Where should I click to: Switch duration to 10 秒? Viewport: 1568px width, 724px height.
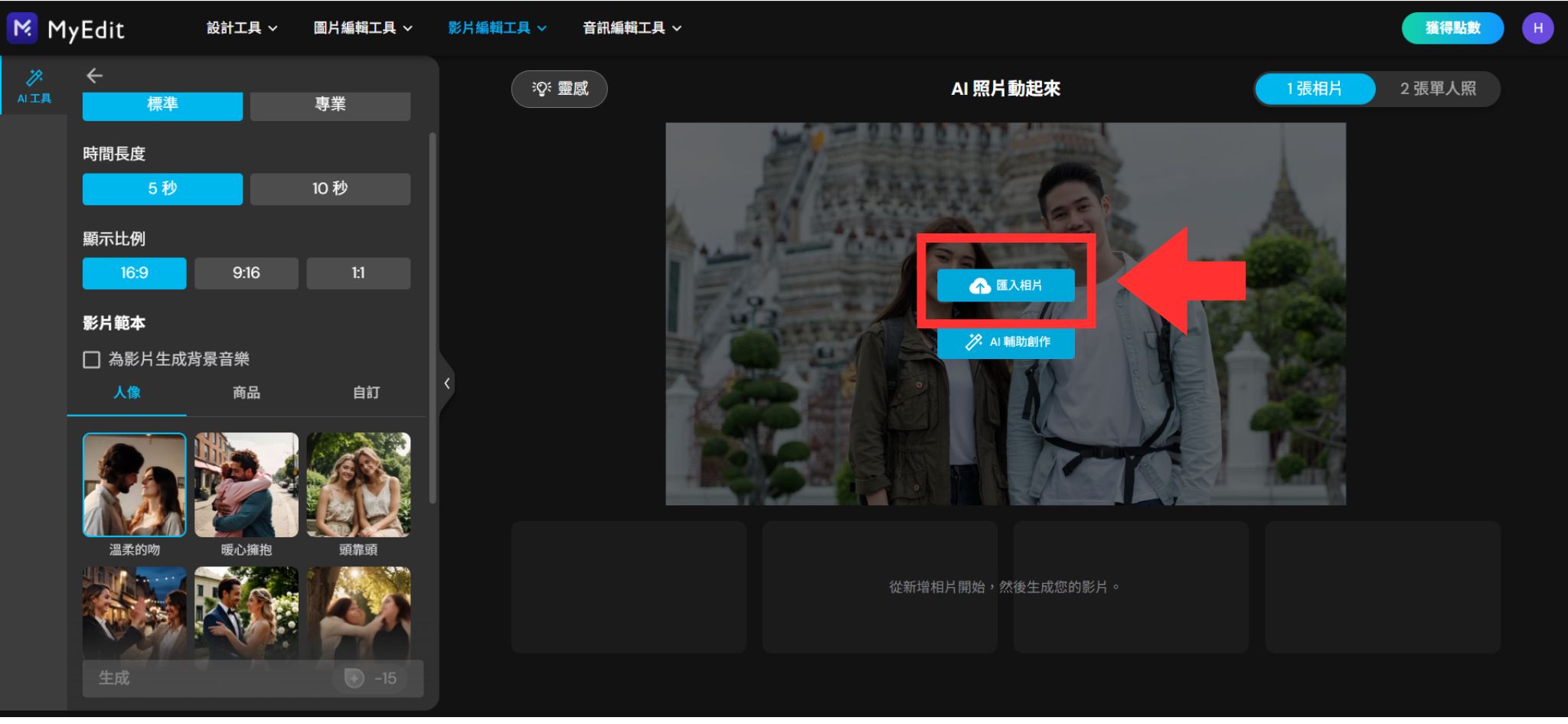click(330, 188)
